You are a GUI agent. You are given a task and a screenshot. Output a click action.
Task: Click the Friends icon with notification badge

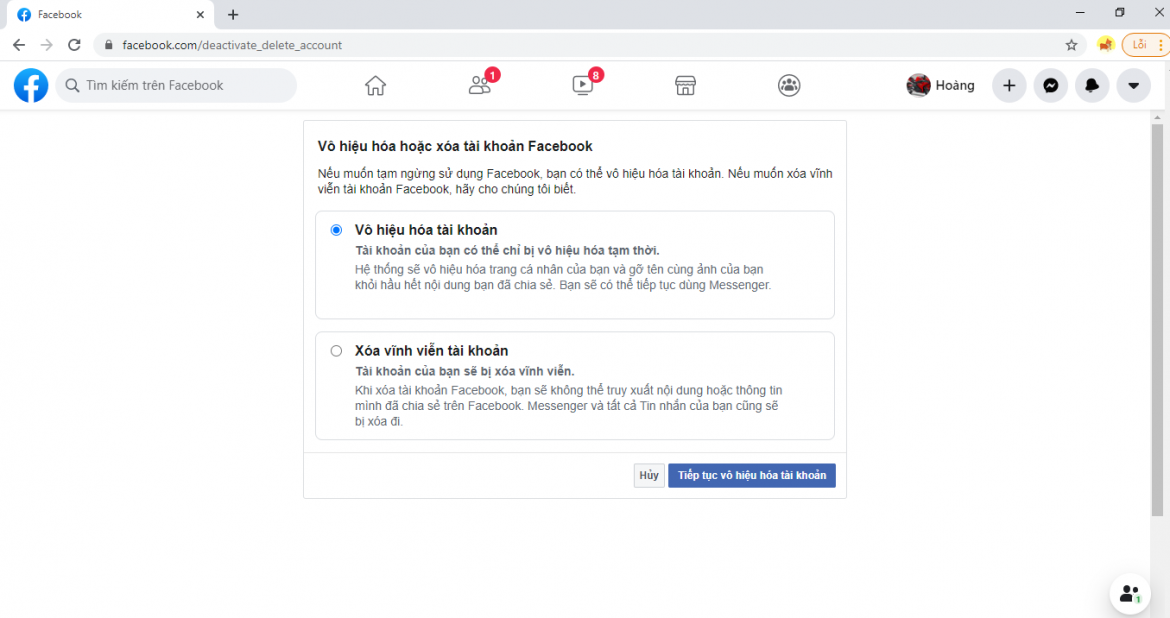(480, 86)
